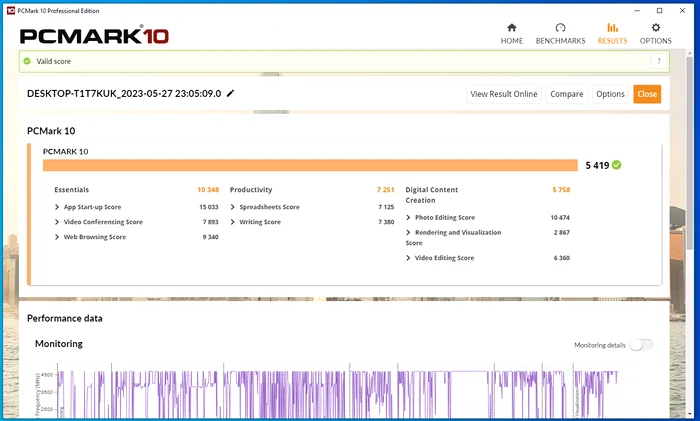The width and height of the screenshot is (700, 421).
Task: Expand Rendering and Visualization Score
Action: click(x=408, y=233)
